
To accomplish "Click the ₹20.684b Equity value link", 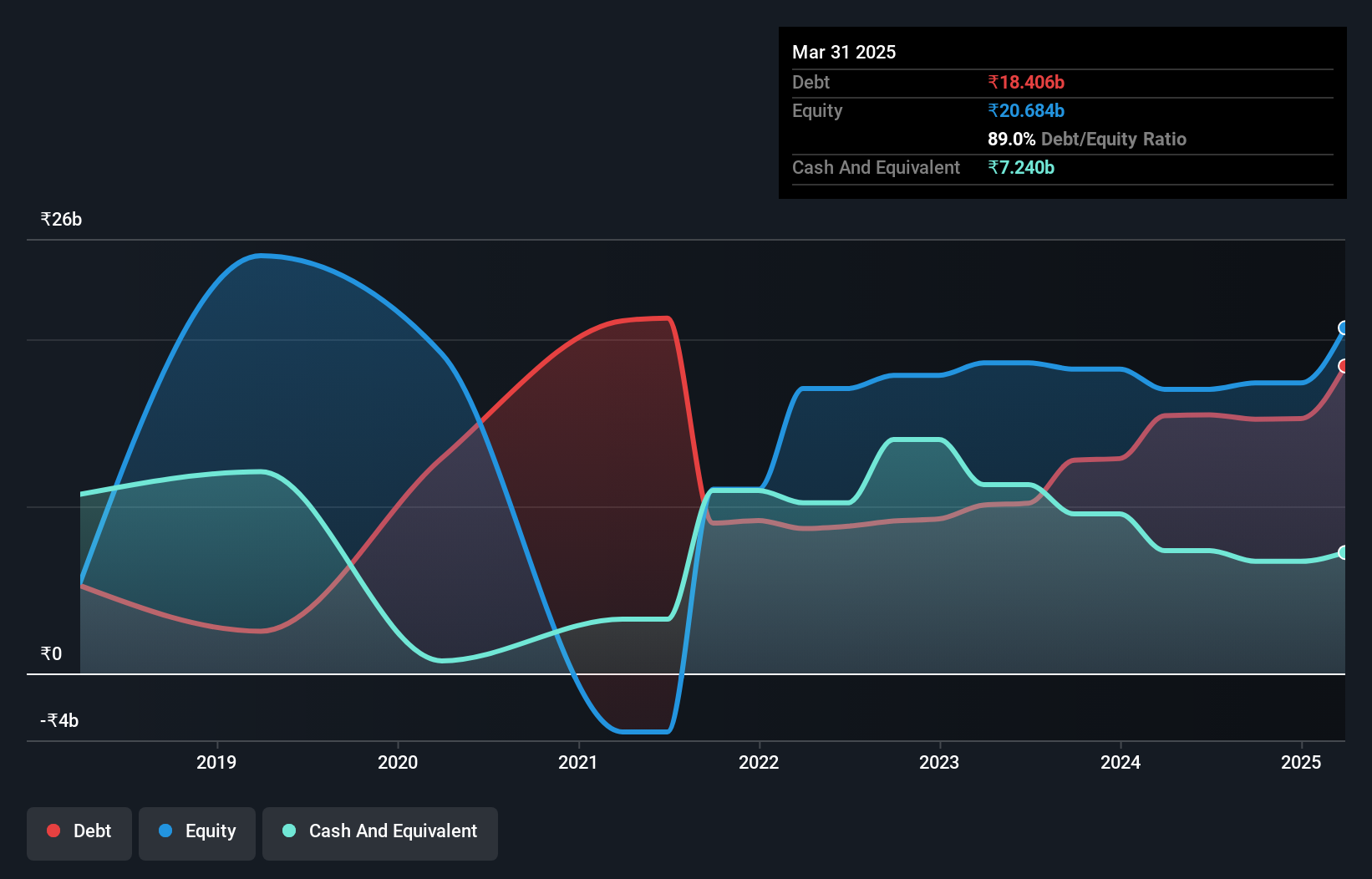I will [x=1025, y=109].
